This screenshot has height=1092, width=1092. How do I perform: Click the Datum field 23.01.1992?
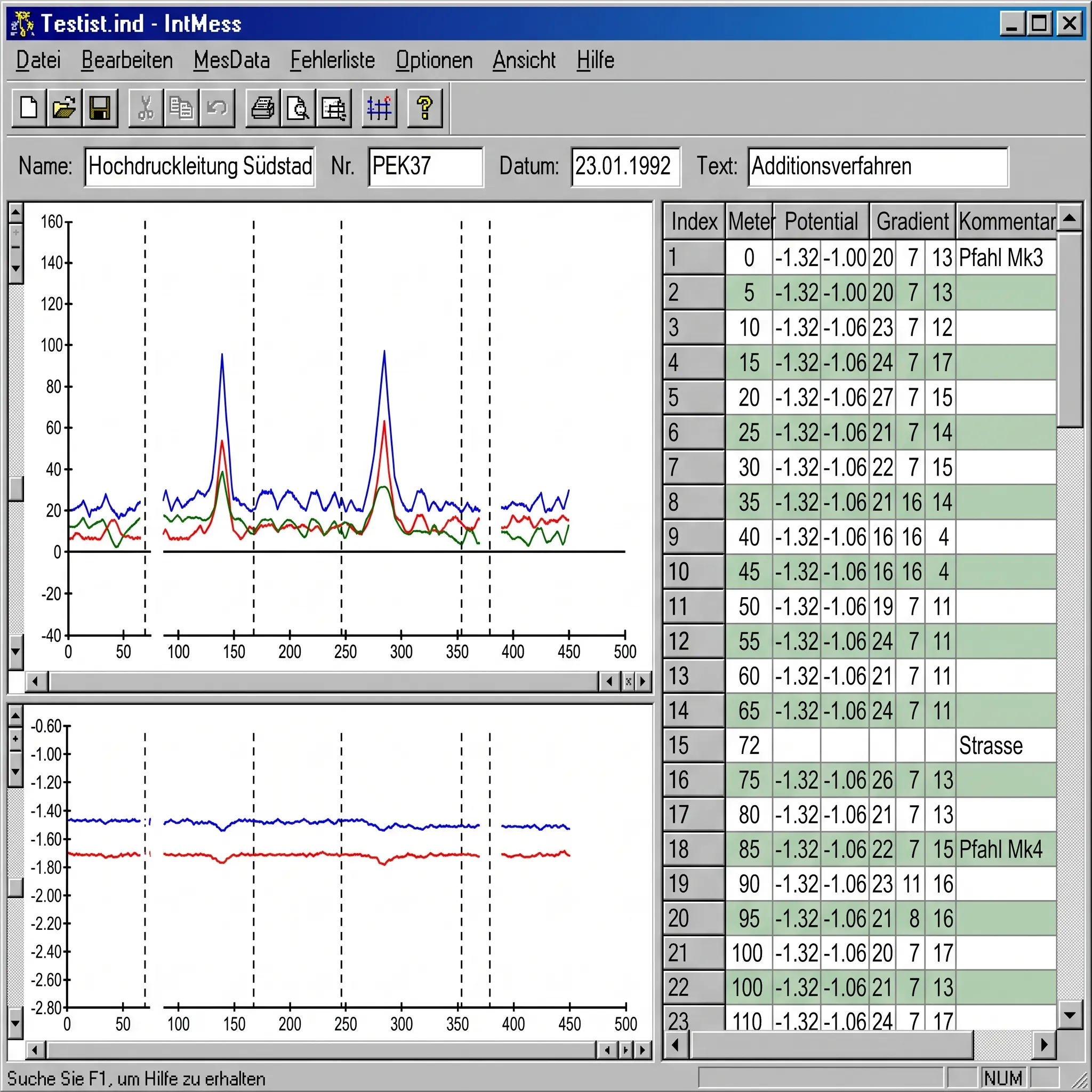(625, 167)
